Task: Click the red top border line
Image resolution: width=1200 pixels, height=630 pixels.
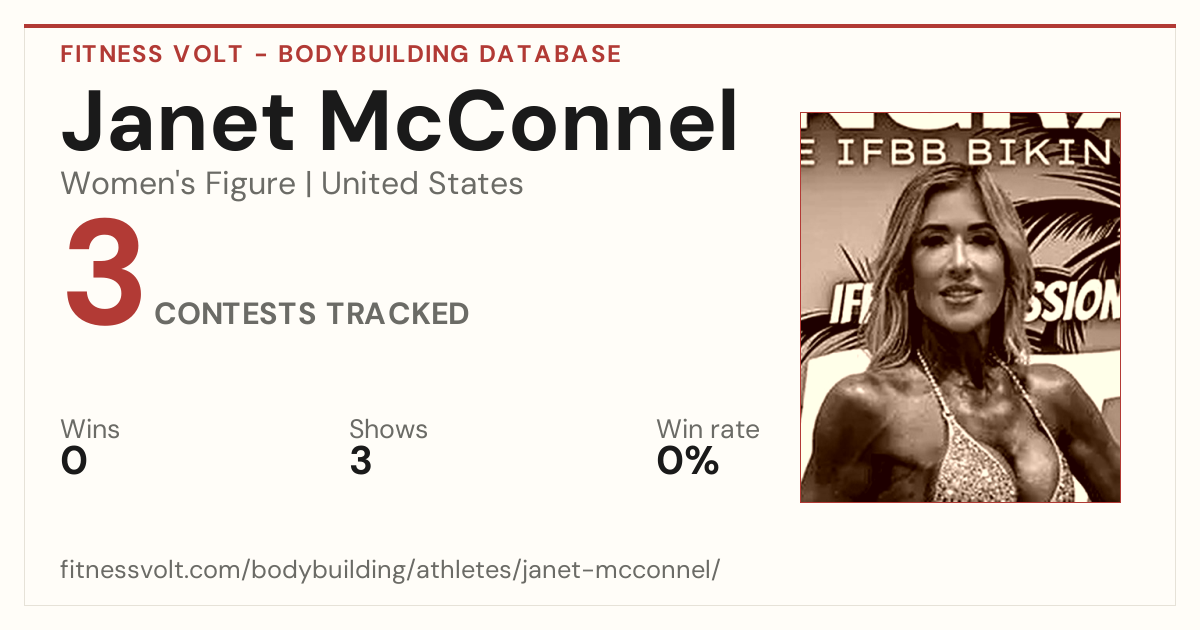Action: [x=600, y=26]
